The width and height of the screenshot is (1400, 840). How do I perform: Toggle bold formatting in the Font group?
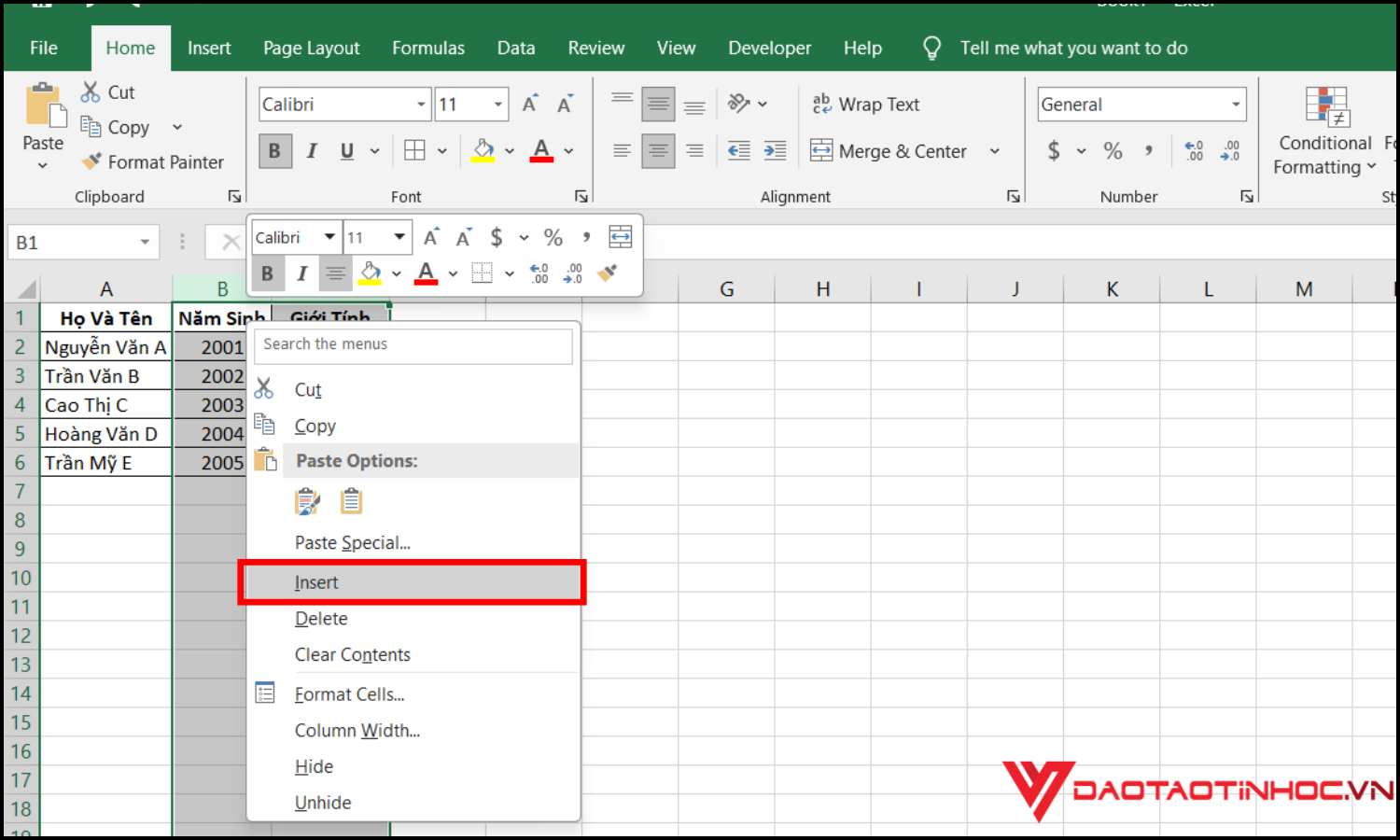point(274,150)
